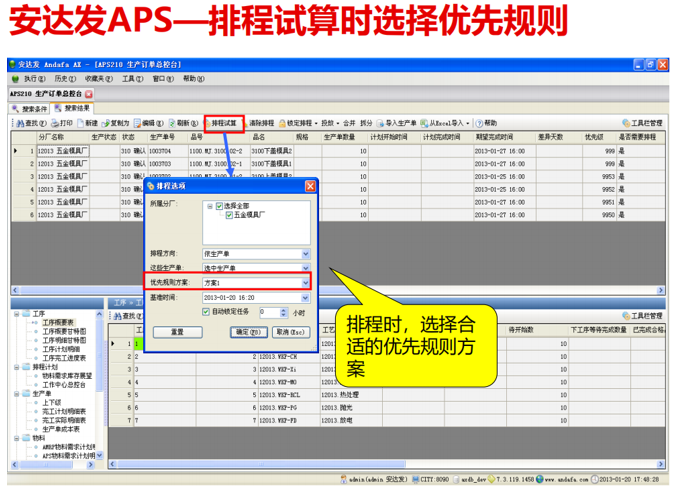
Task: Click the 刷新 refresh icon
Action: [172, 123]
